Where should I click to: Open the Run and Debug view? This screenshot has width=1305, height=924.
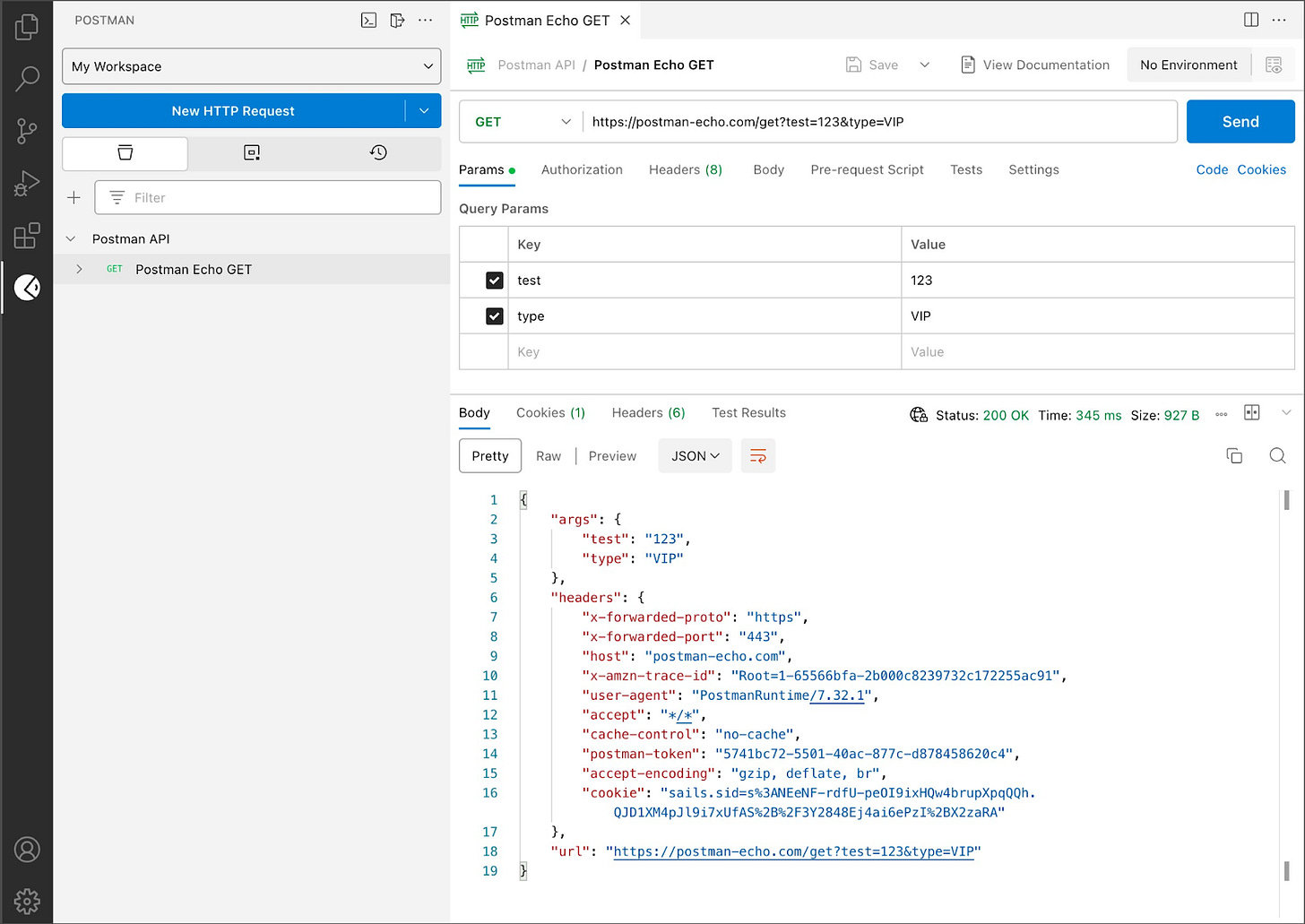tap(27, 184)
